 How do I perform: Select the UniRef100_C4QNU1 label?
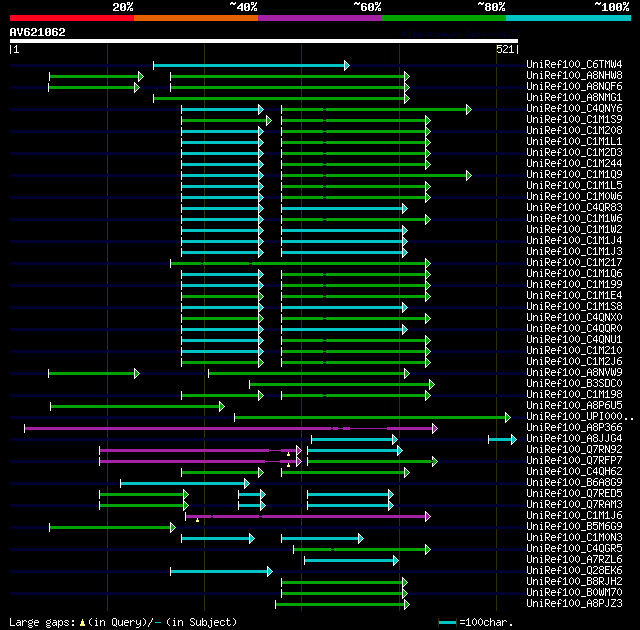click(574, 340)
